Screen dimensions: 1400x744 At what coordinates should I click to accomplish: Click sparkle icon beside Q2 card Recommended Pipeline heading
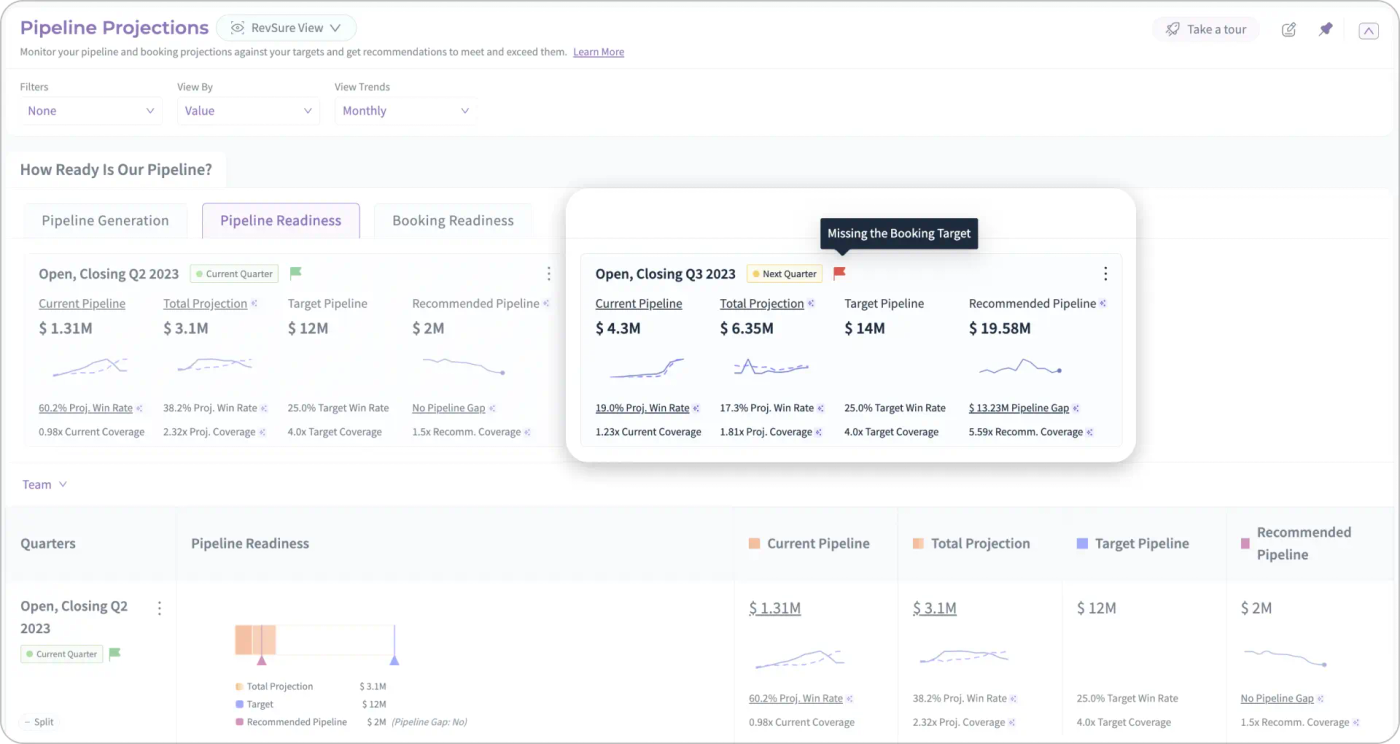click(546, 304)
